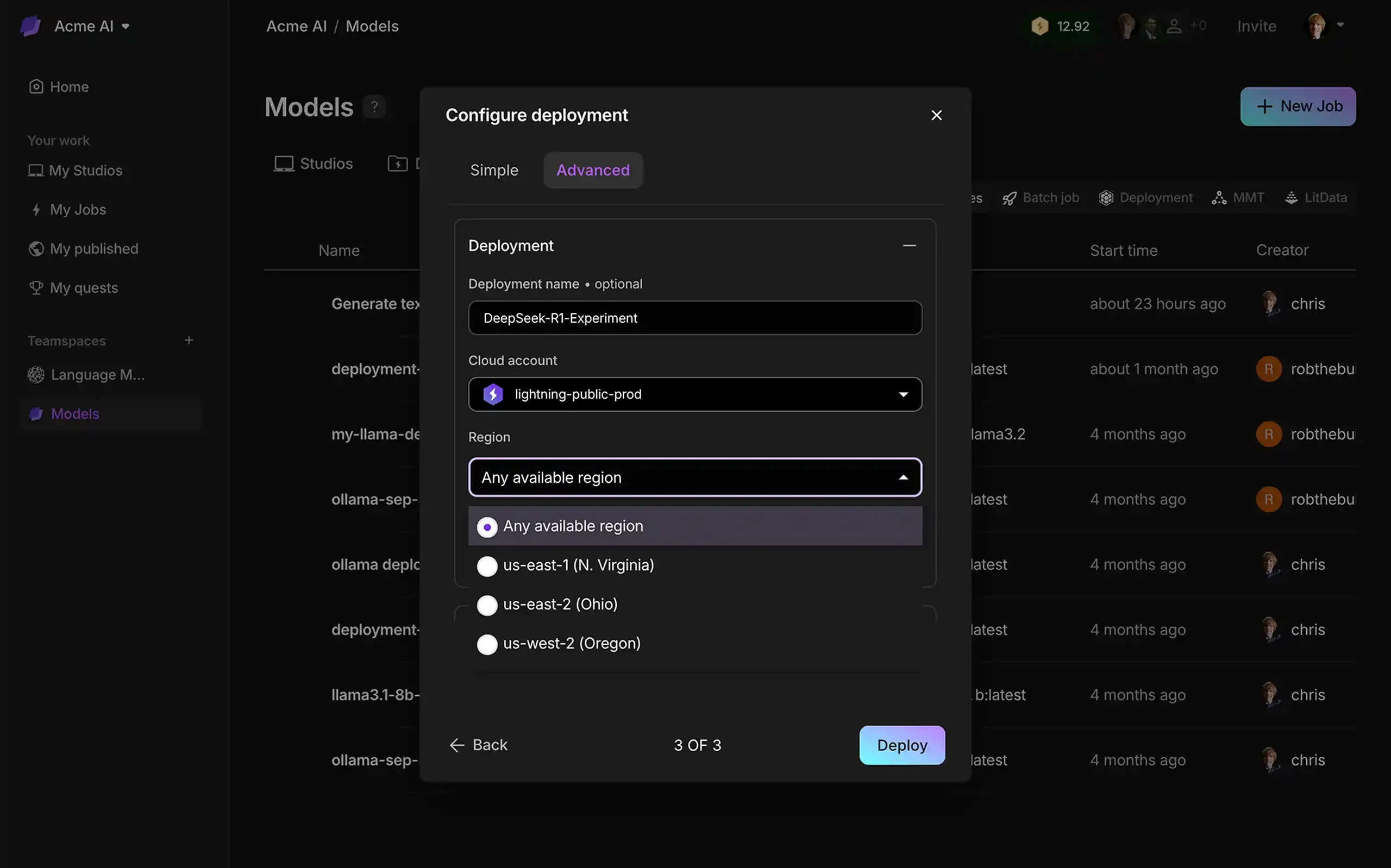Image resolution: width=1391 pixels, height=868 pixels.
Task: Close the Configure deployment dialog
Action: 936,115
